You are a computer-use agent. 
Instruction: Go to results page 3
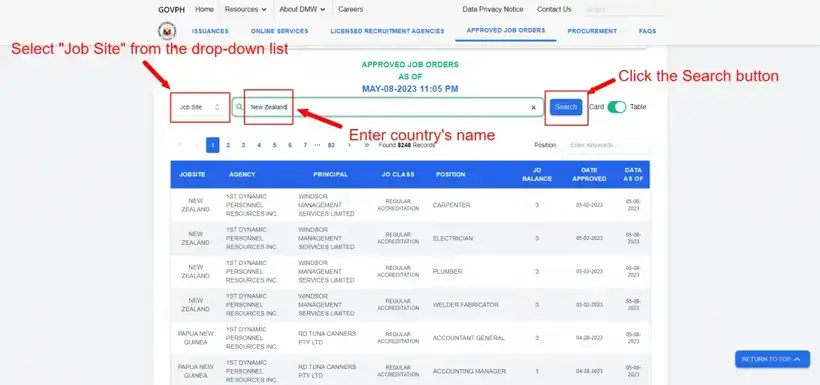[x=243, y=145]
